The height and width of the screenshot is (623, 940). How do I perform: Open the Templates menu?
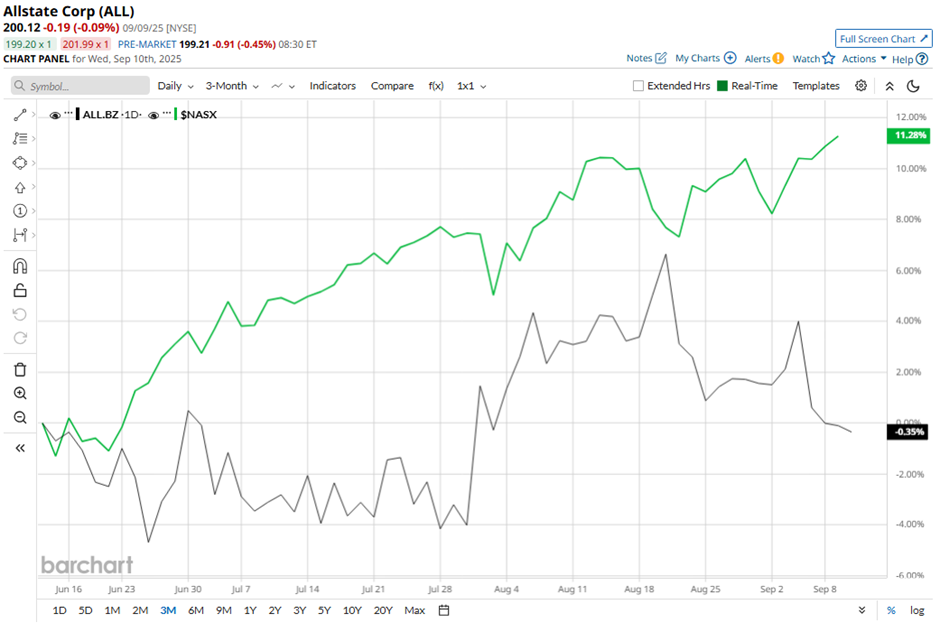816,86
